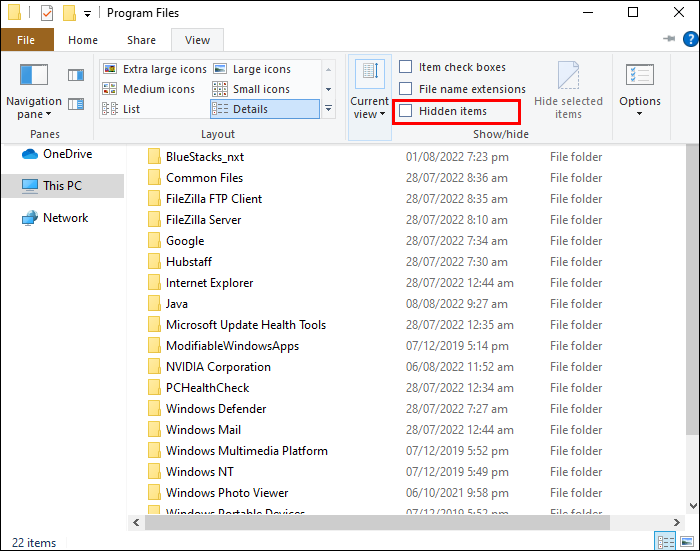Click File folder type in Google row
The height and width of the screenshot is (551, 700).
tap(576, 241)
